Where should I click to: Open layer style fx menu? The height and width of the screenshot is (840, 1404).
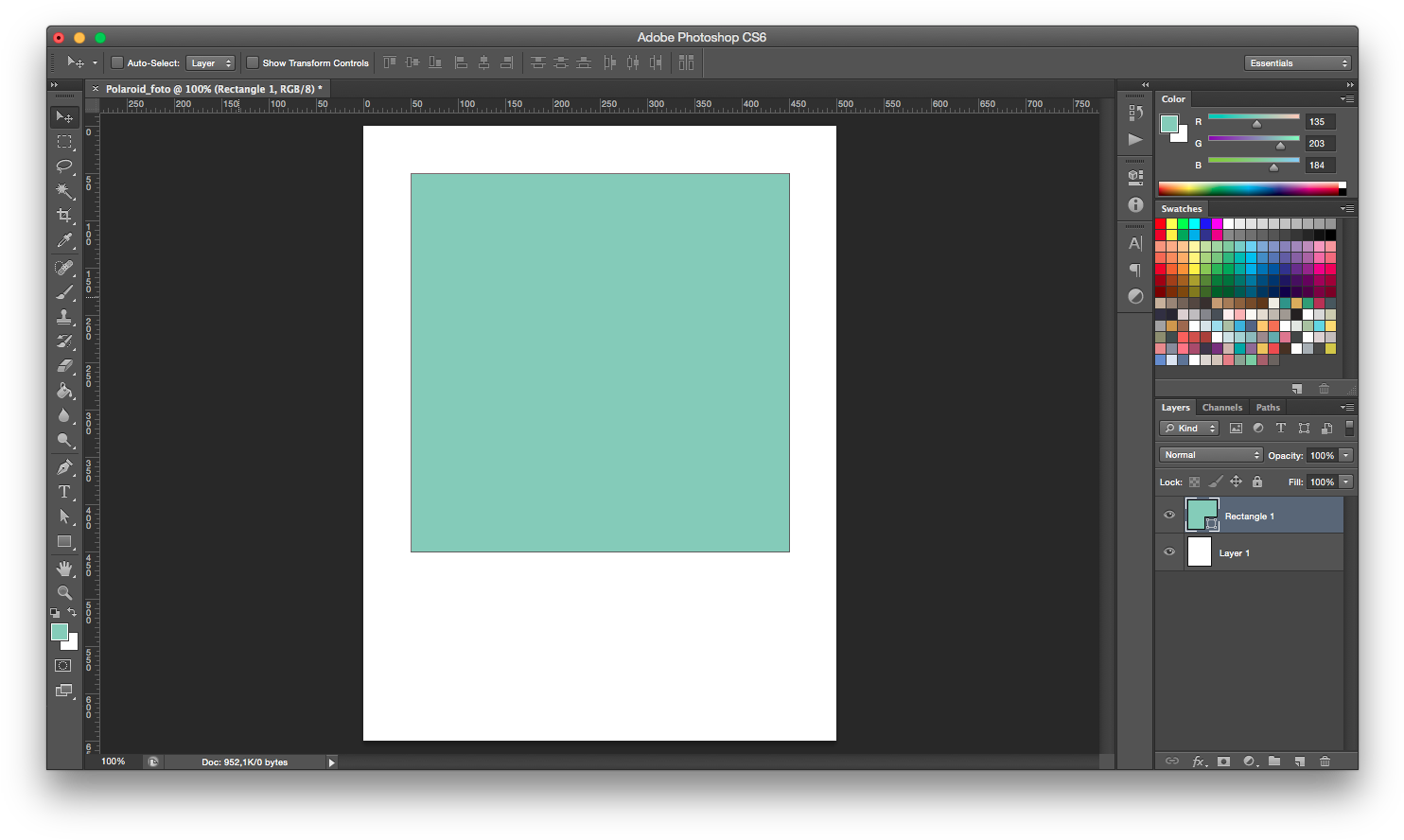(1199, 761)
